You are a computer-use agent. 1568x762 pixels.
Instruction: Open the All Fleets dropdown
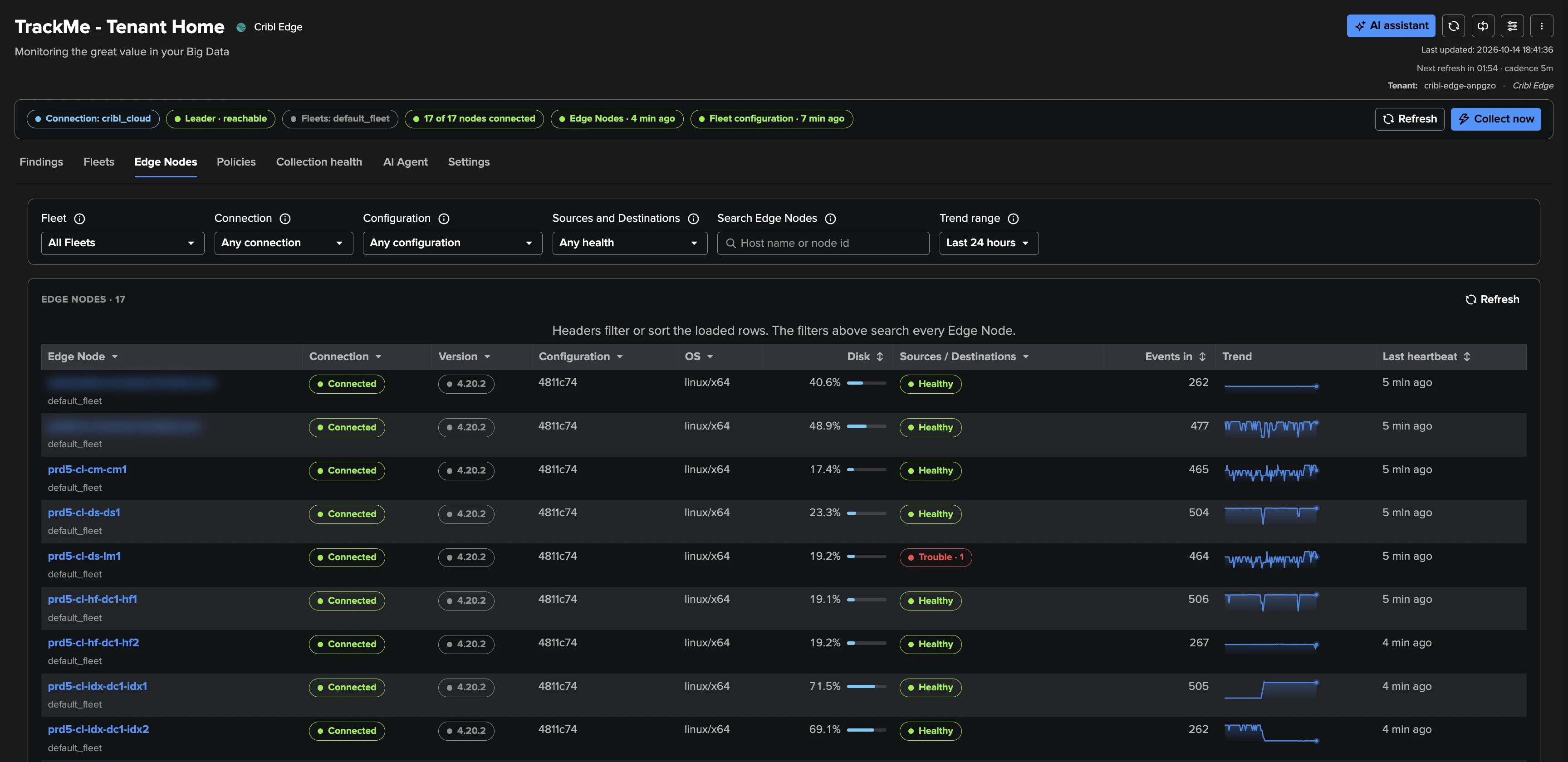point(122,243)
